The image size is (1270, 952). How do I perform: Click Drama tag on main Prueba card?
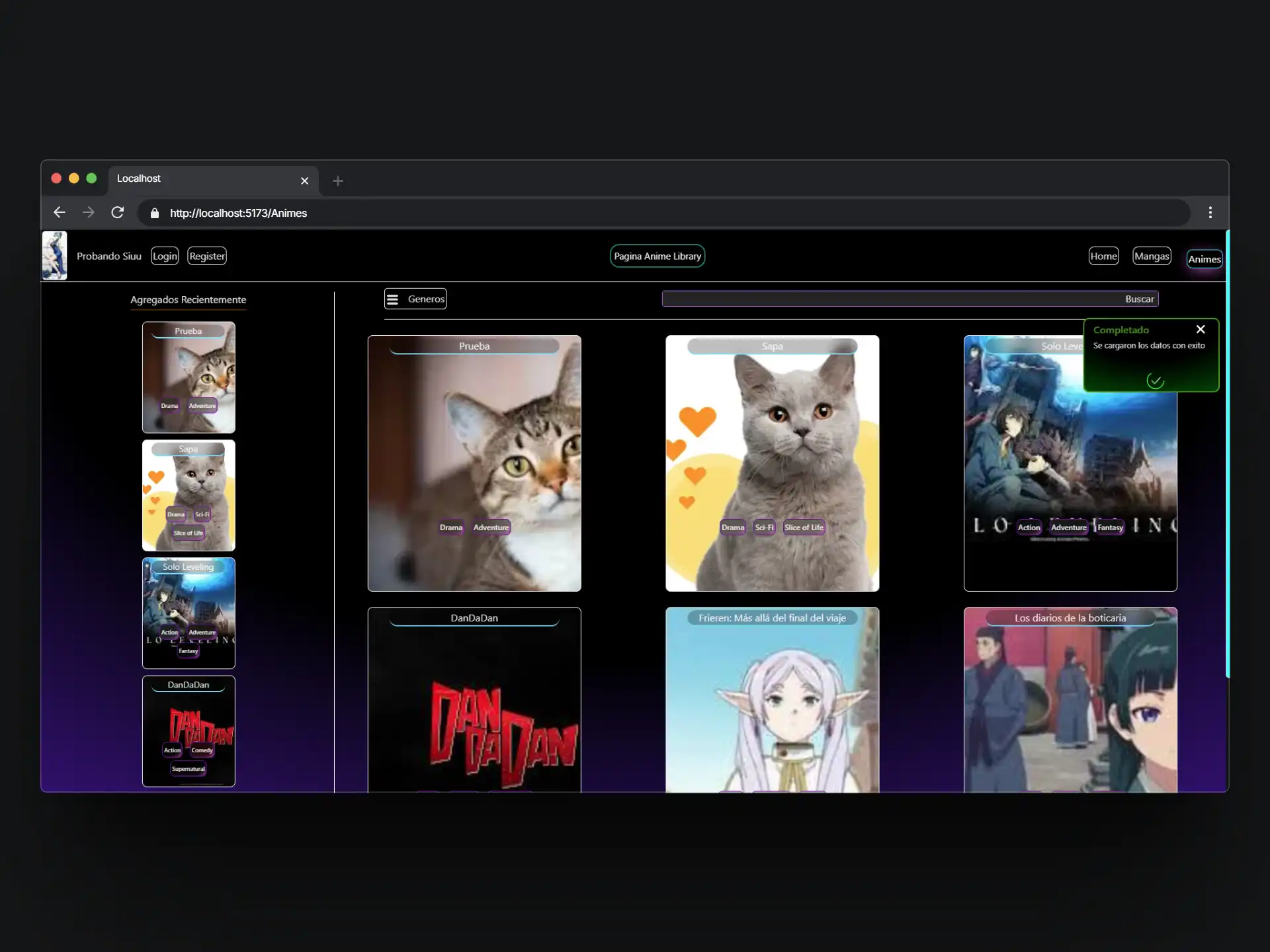point(451,528)
